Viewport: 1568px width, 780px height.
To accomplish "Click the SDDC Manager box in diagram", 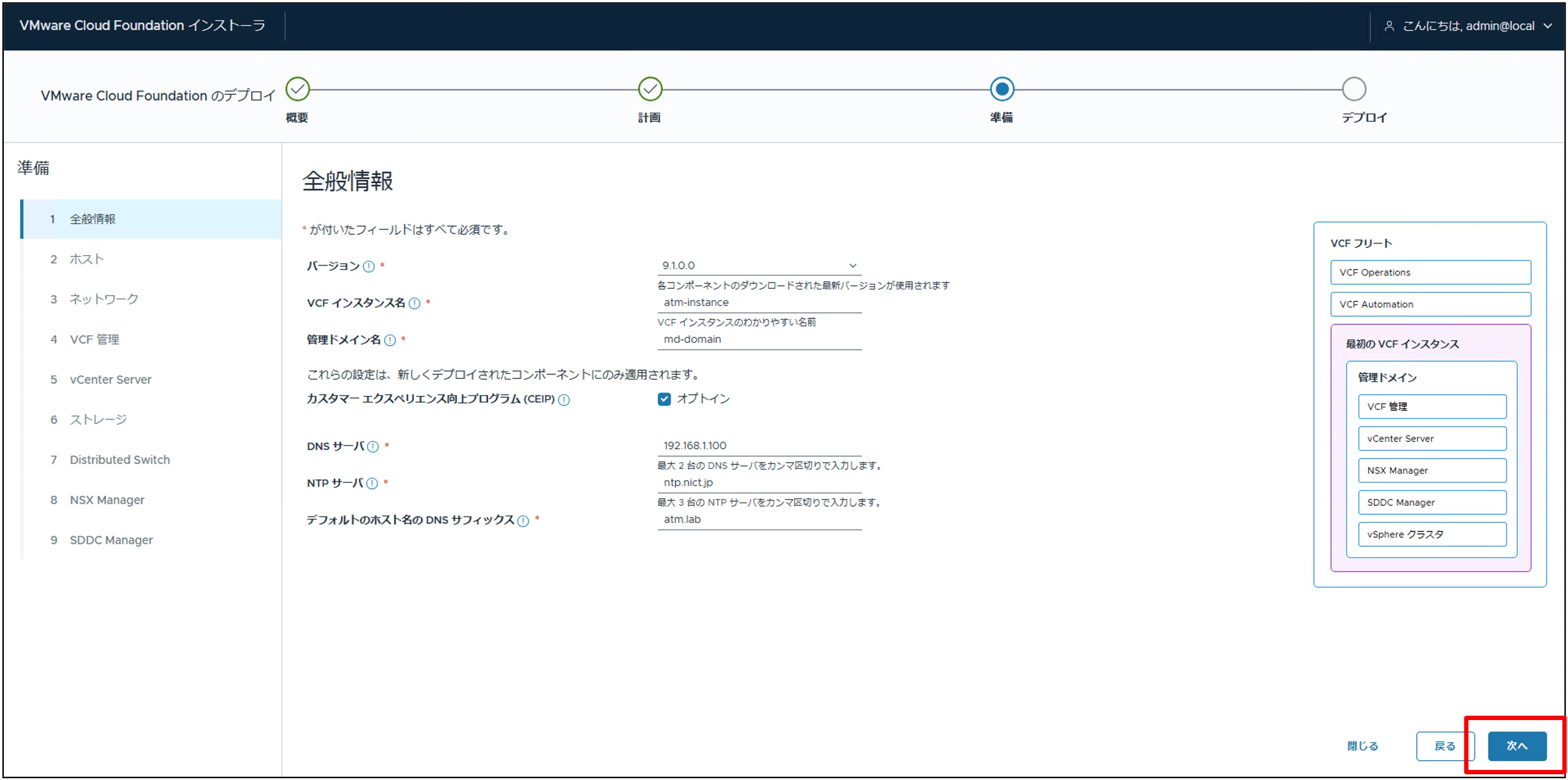I will pos(1432,503).
